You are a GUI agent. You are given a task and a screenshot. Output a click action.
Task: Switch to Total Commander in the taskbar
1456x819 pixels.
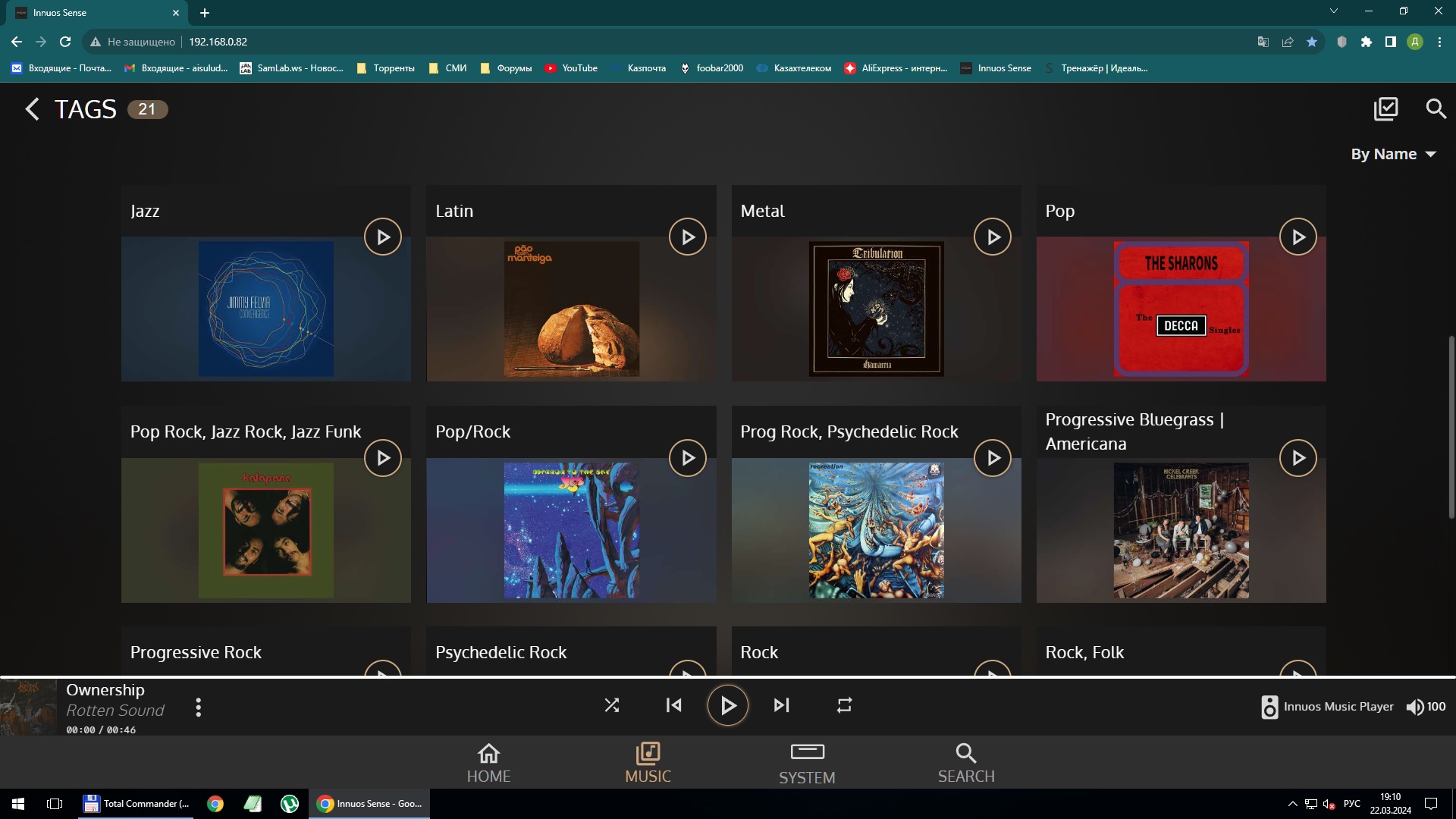[x=136, y=804]
